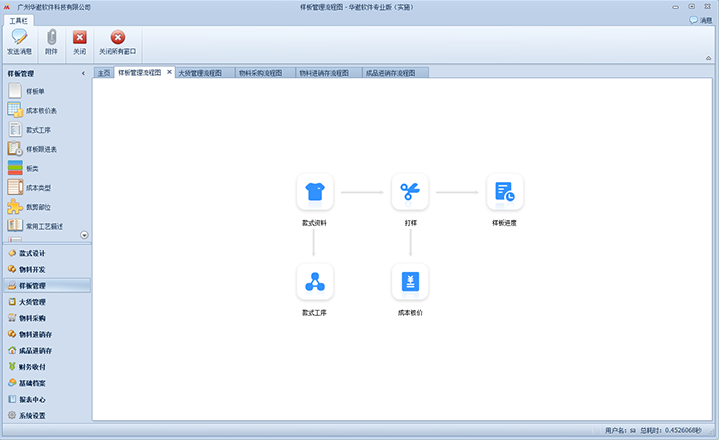Click the 广州华遨软件科技有限公司 title text
719x441 pixels.
(x=54, y=7)
